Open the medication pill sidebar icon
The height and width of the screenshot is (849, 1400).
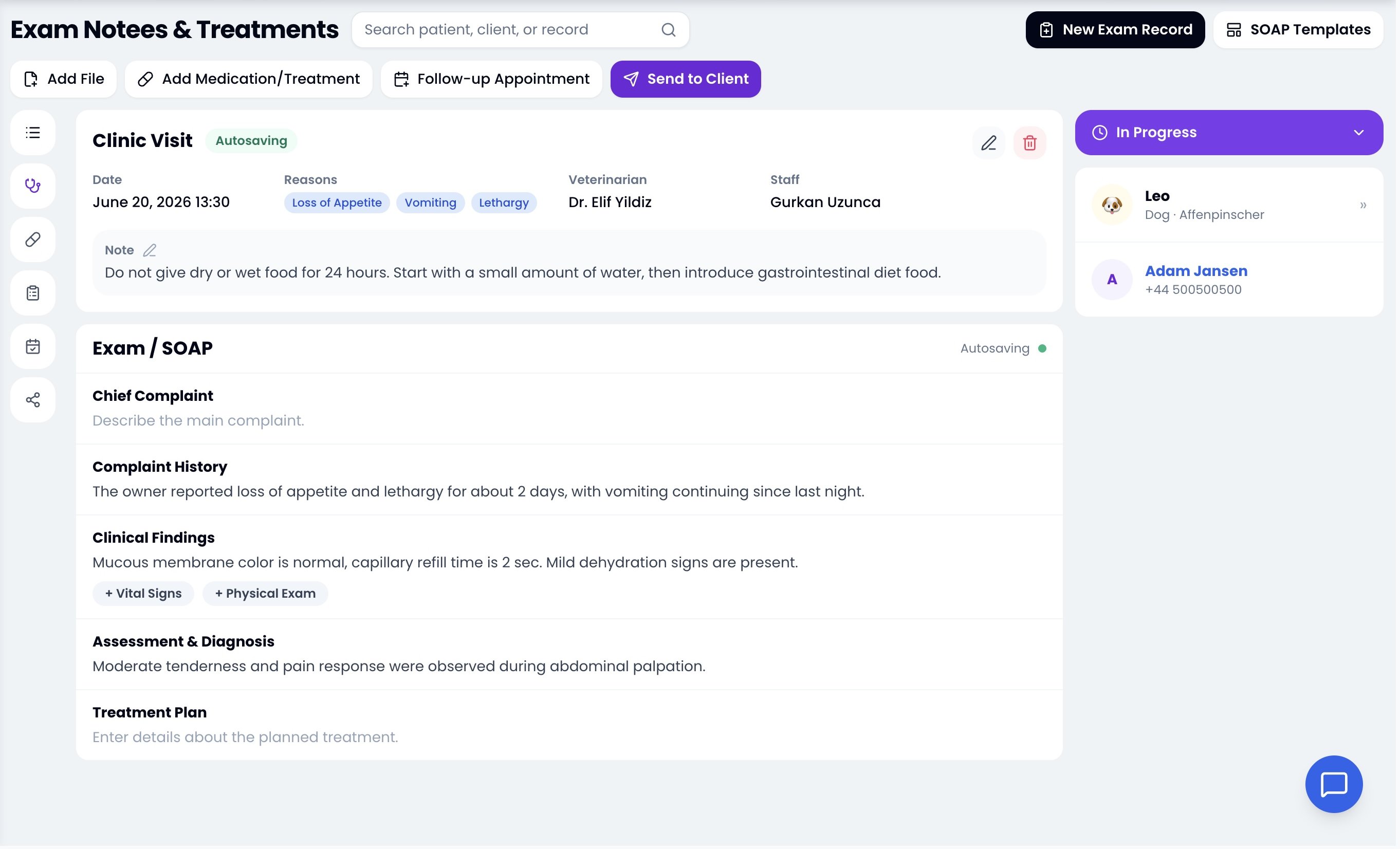pyautogui.click(x=33, y=240)
